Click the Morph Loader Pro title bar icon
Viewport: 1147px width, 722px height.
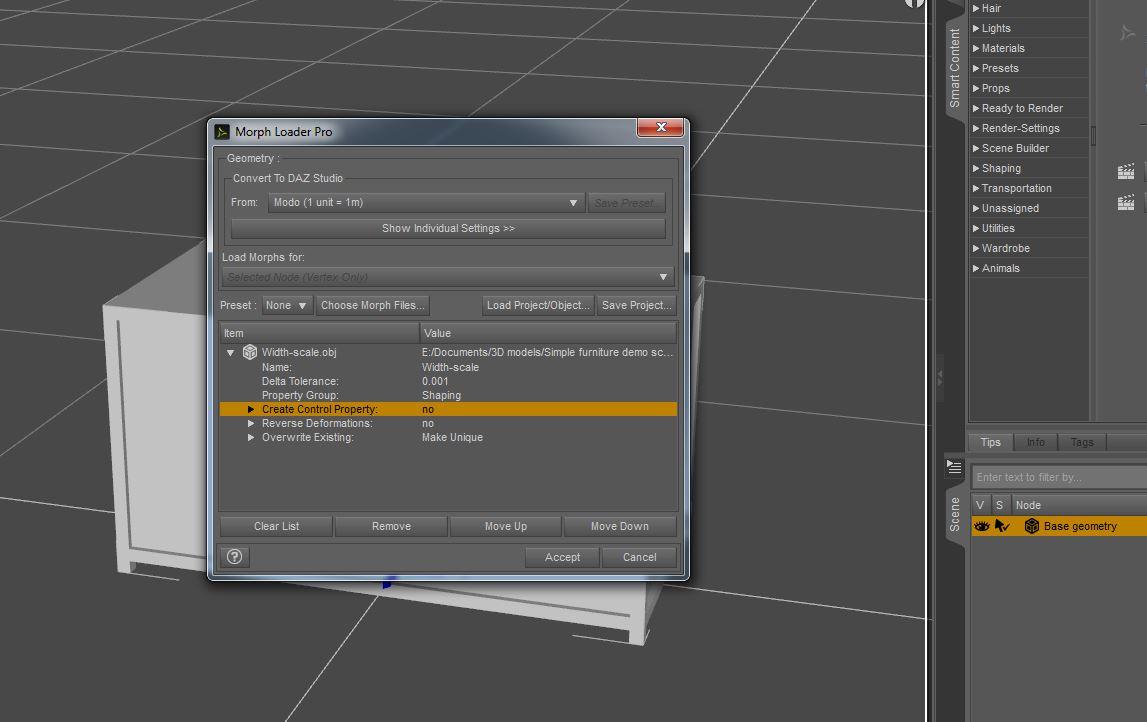pos(222,132)
